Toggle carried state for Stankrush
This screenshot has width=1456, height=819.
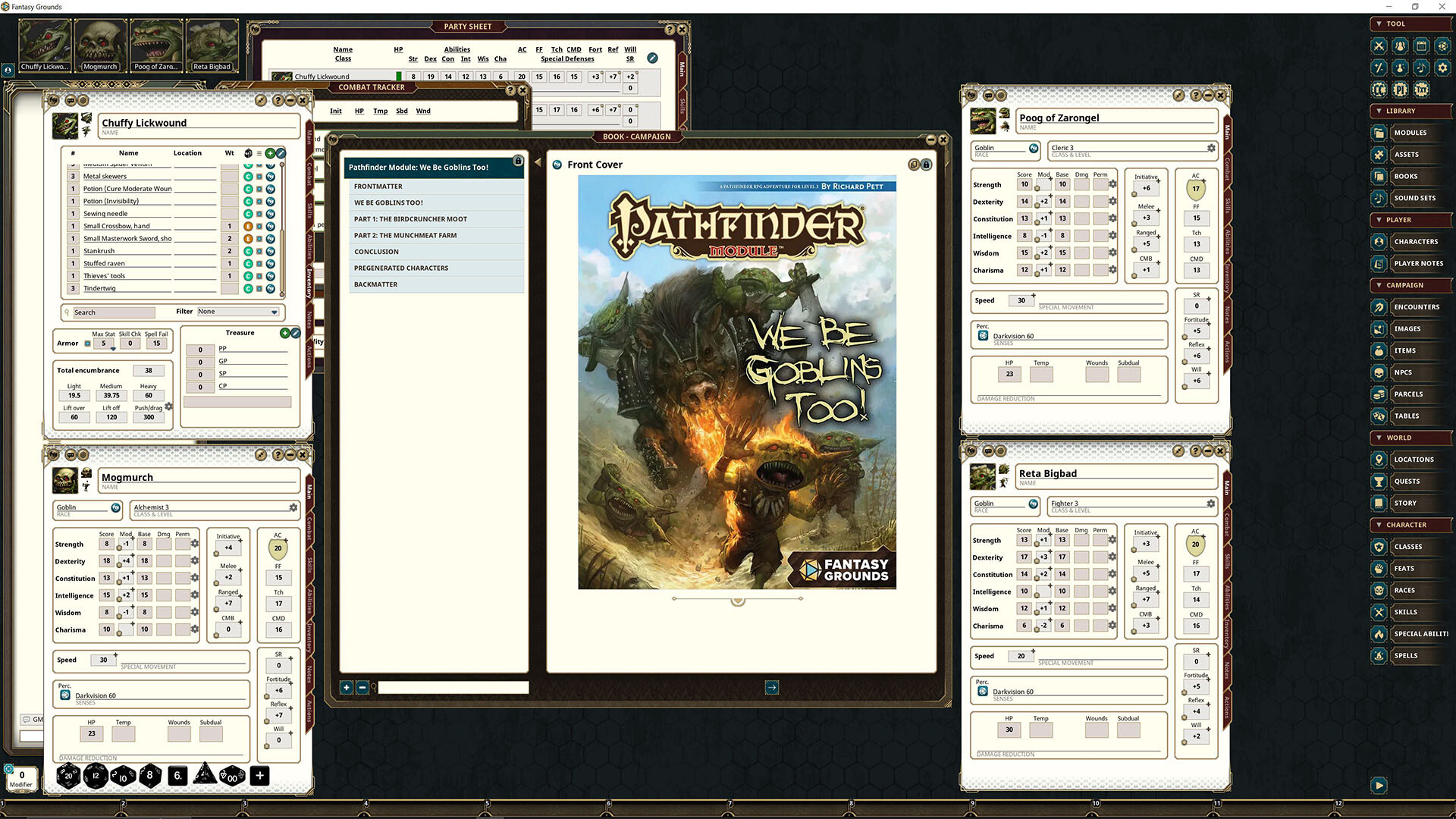[x=248, y=250]
